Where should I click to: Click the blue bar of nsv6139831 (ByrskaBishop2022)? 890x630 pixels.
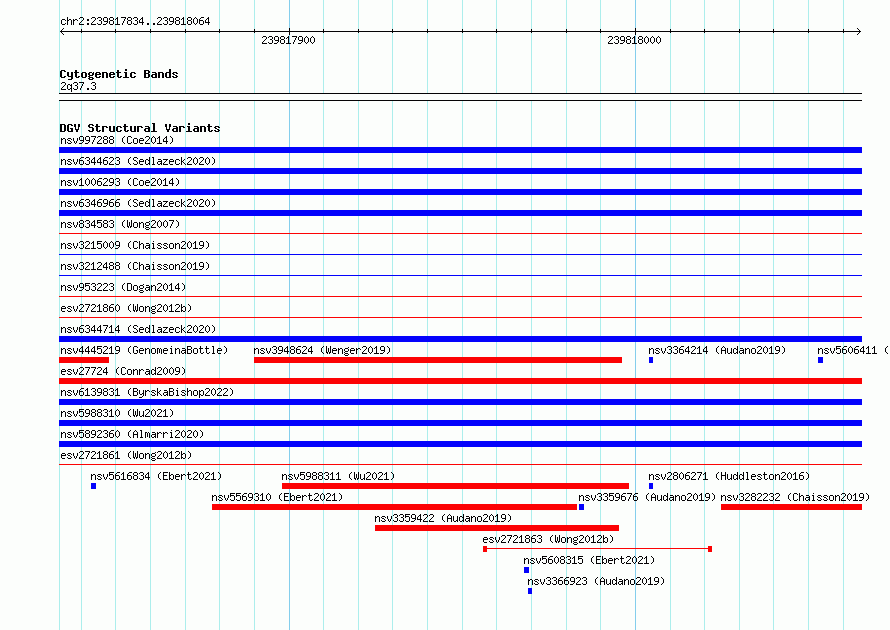460,402
